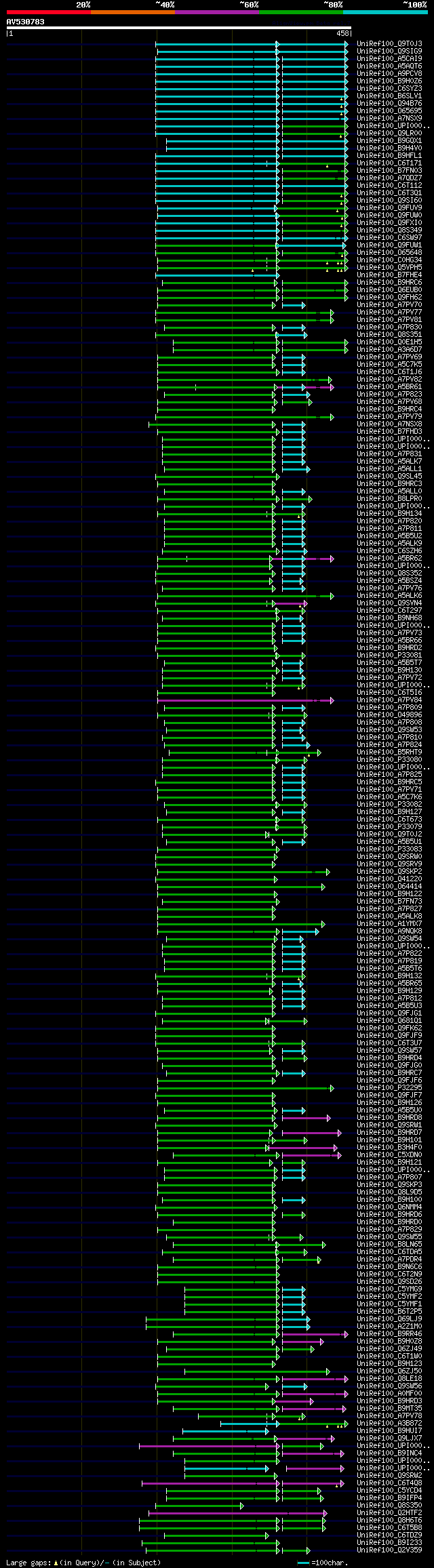Click the 458 end position label
This screenshot has width=434, height=1568.
[x=342, y=33]
